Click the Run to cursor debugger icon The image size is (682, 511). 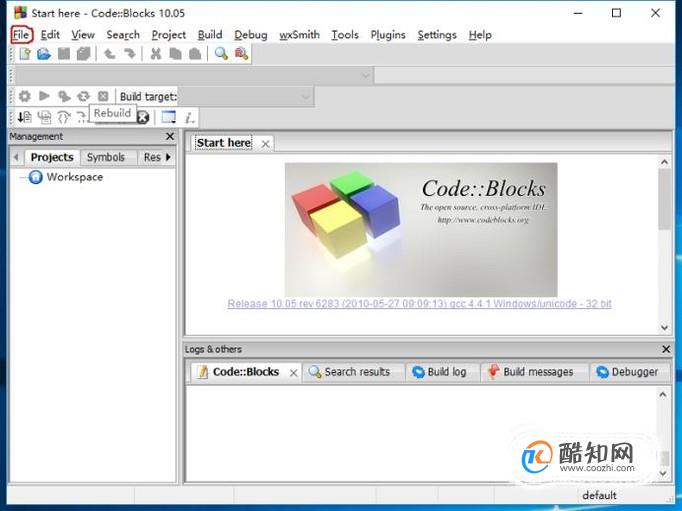[25, 117]
